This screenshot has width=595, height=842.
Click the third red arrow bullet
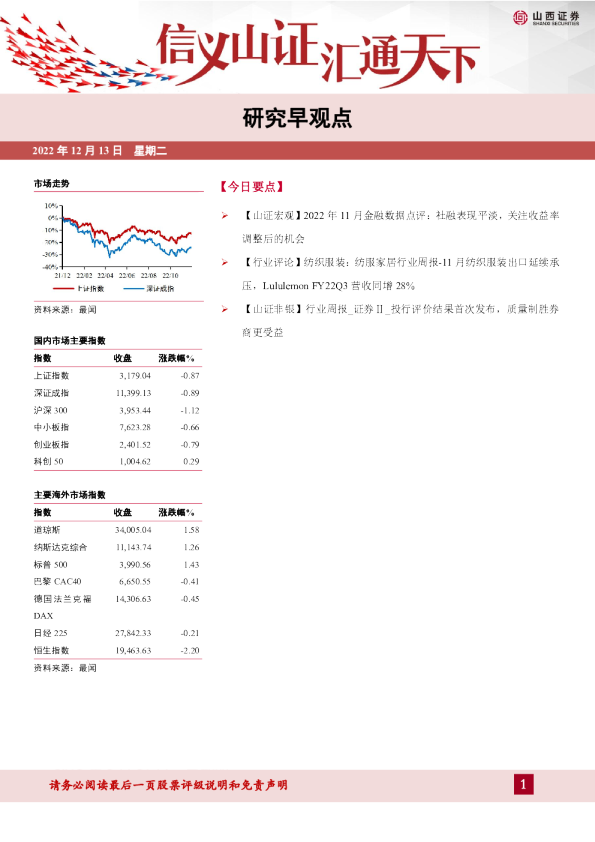(x=225, y=309)
